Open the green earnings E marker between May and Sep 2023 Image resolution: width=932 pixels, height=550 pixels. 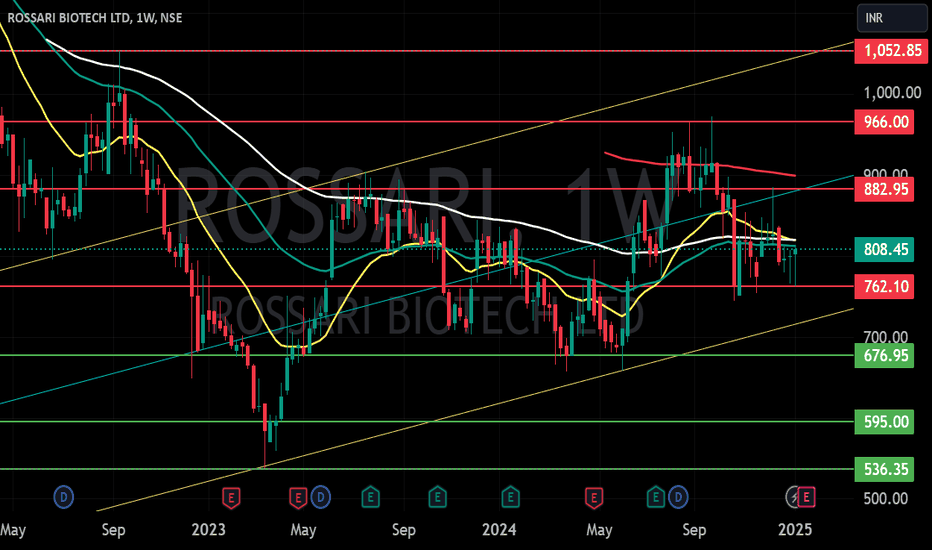(370, 497)
